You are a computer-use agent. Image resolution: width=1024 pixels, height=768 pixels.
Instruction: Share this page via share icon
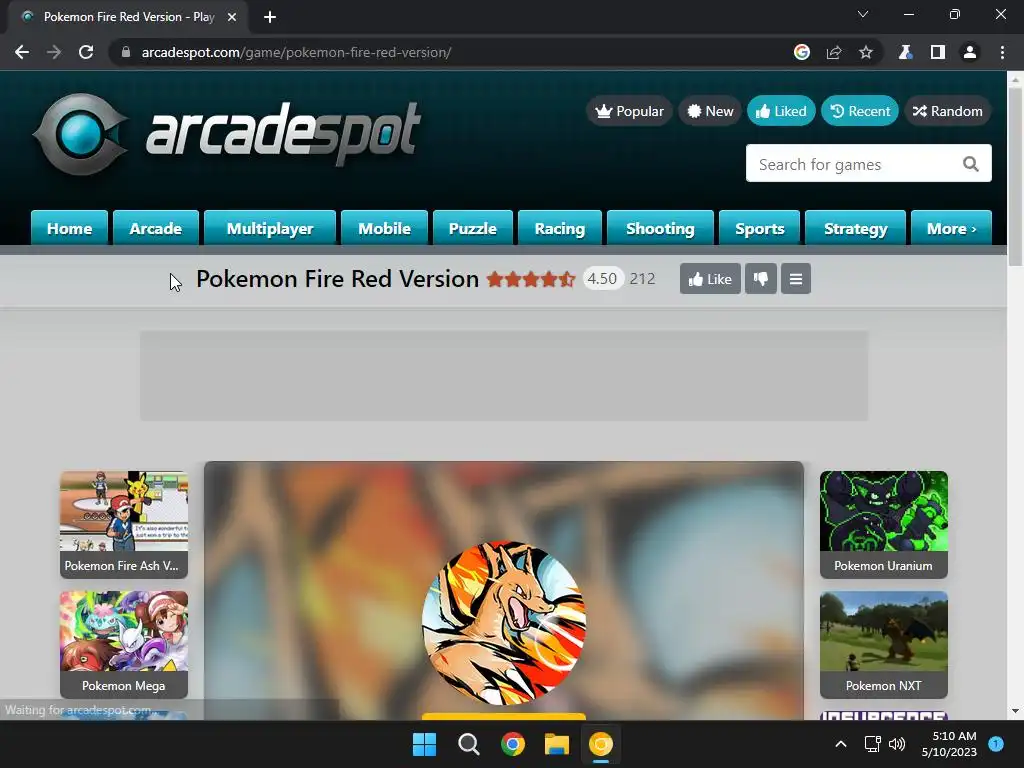click(x=834, y=52)
